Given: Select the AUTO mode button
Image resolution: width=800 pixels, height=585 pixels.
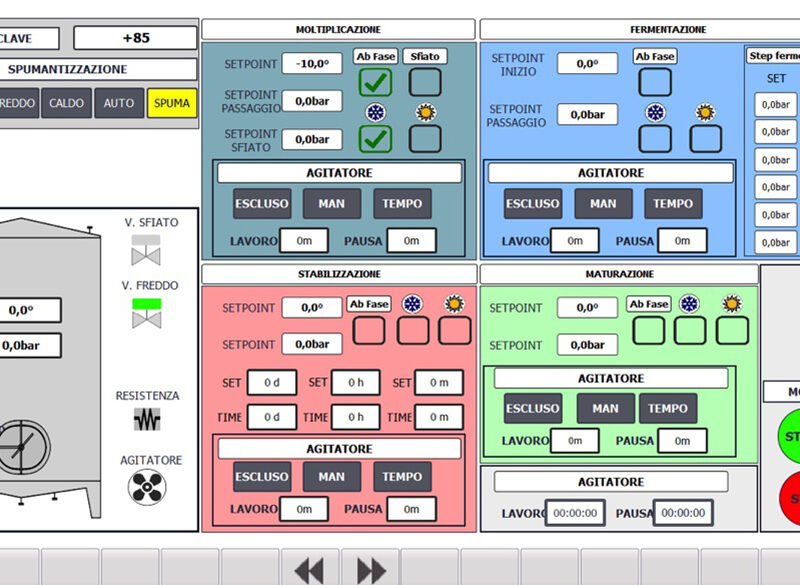Looking at the screenshot, I should 119,103.
